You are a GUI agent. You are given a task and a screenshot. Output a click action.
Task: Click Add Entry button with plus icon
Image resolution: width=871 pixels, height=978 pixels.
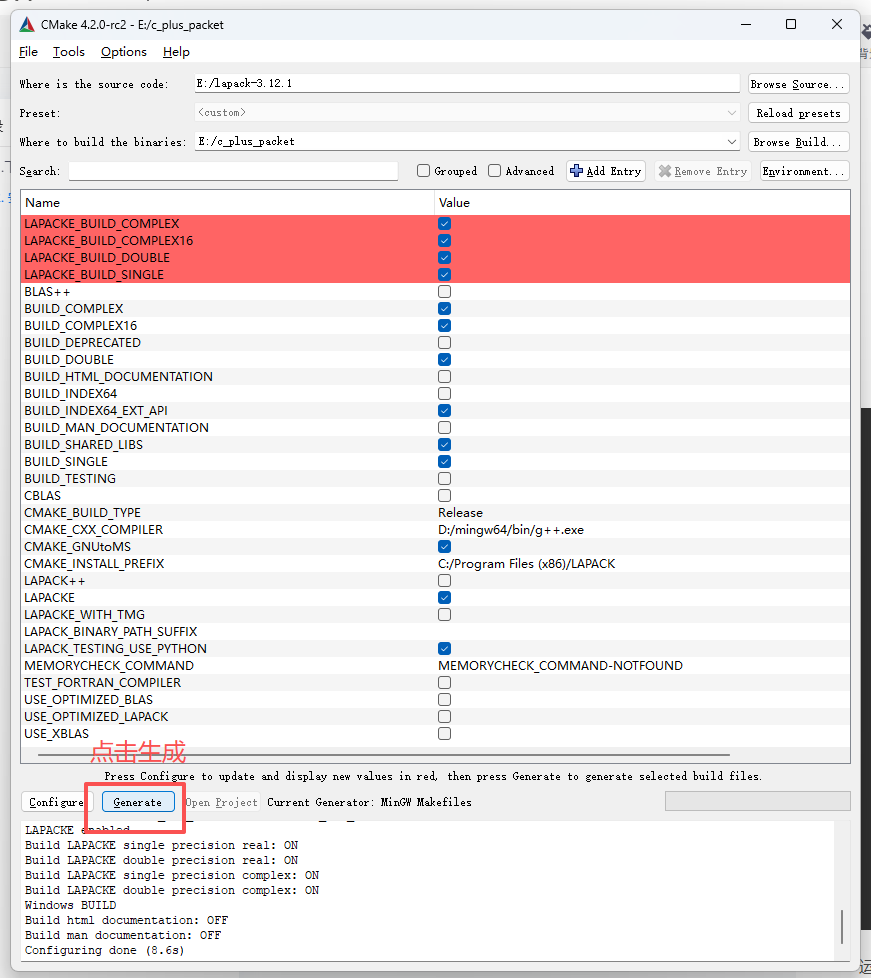click(x=606, y=171)
